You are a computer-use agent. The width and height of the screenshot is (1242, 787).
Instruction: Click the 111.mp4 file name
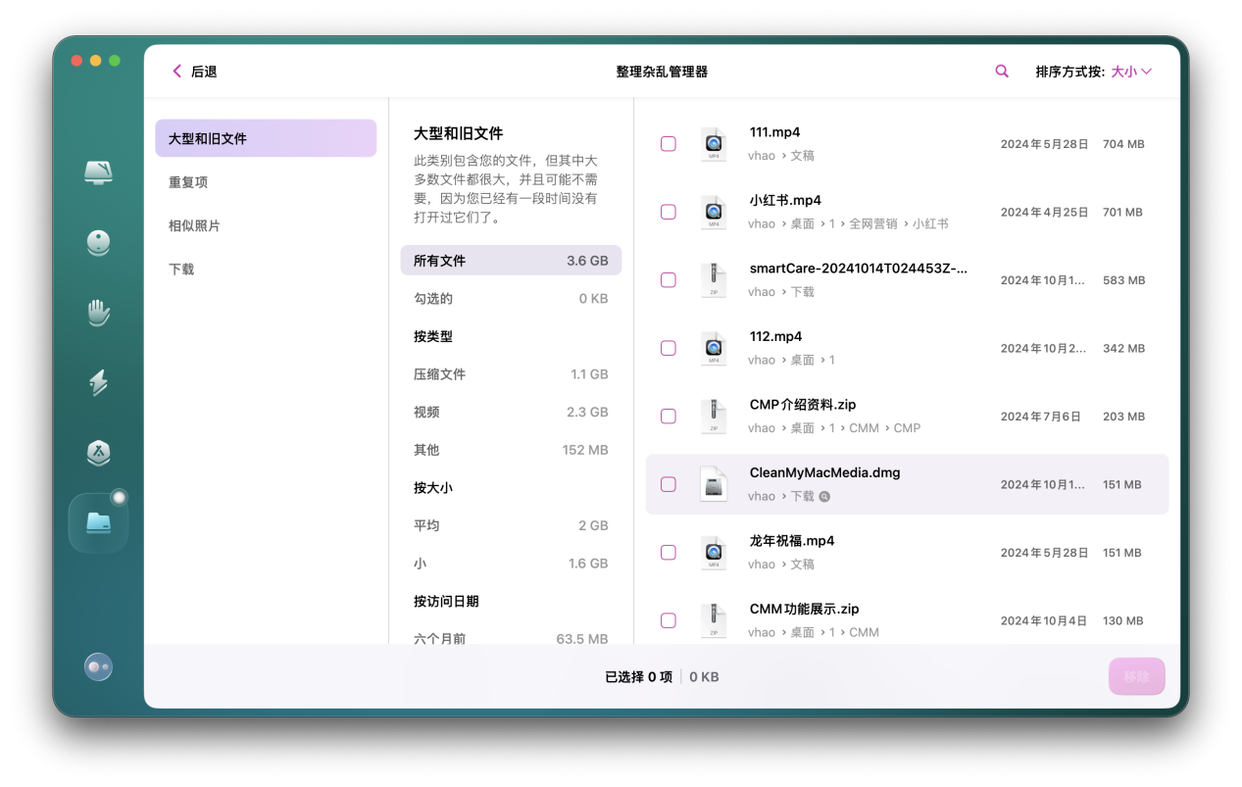[775, 132]
